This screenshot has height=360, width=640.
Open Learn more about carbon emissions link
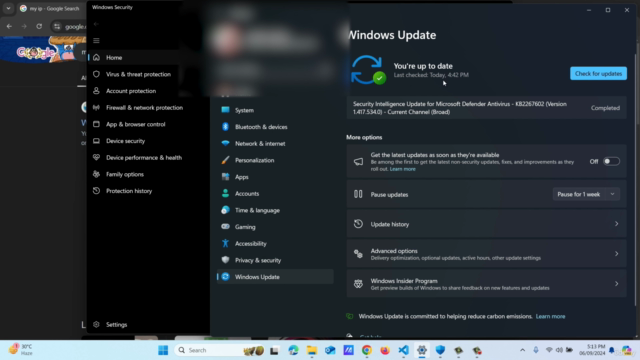click(550, 316)
